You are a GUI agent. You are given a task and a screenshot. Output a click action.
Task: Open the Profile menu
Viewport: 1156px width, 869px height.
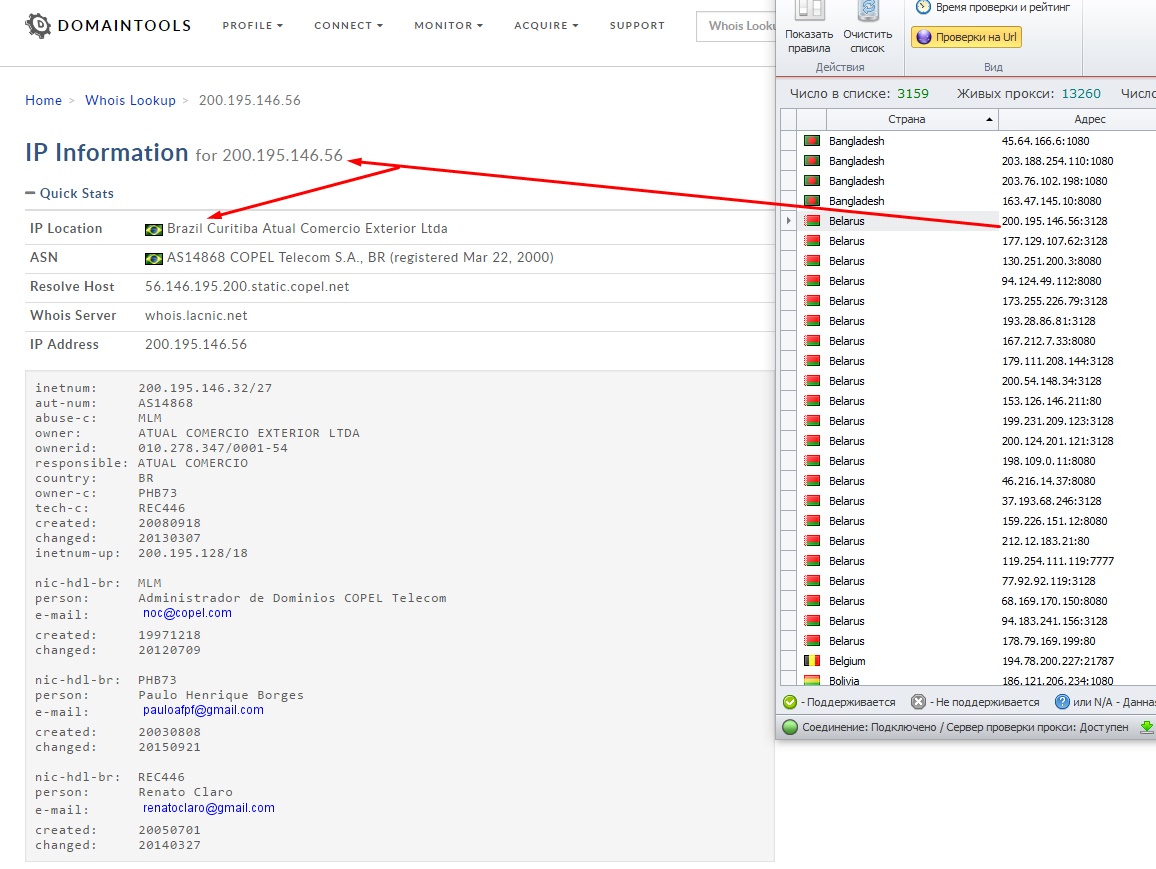(x=252, y=26)
